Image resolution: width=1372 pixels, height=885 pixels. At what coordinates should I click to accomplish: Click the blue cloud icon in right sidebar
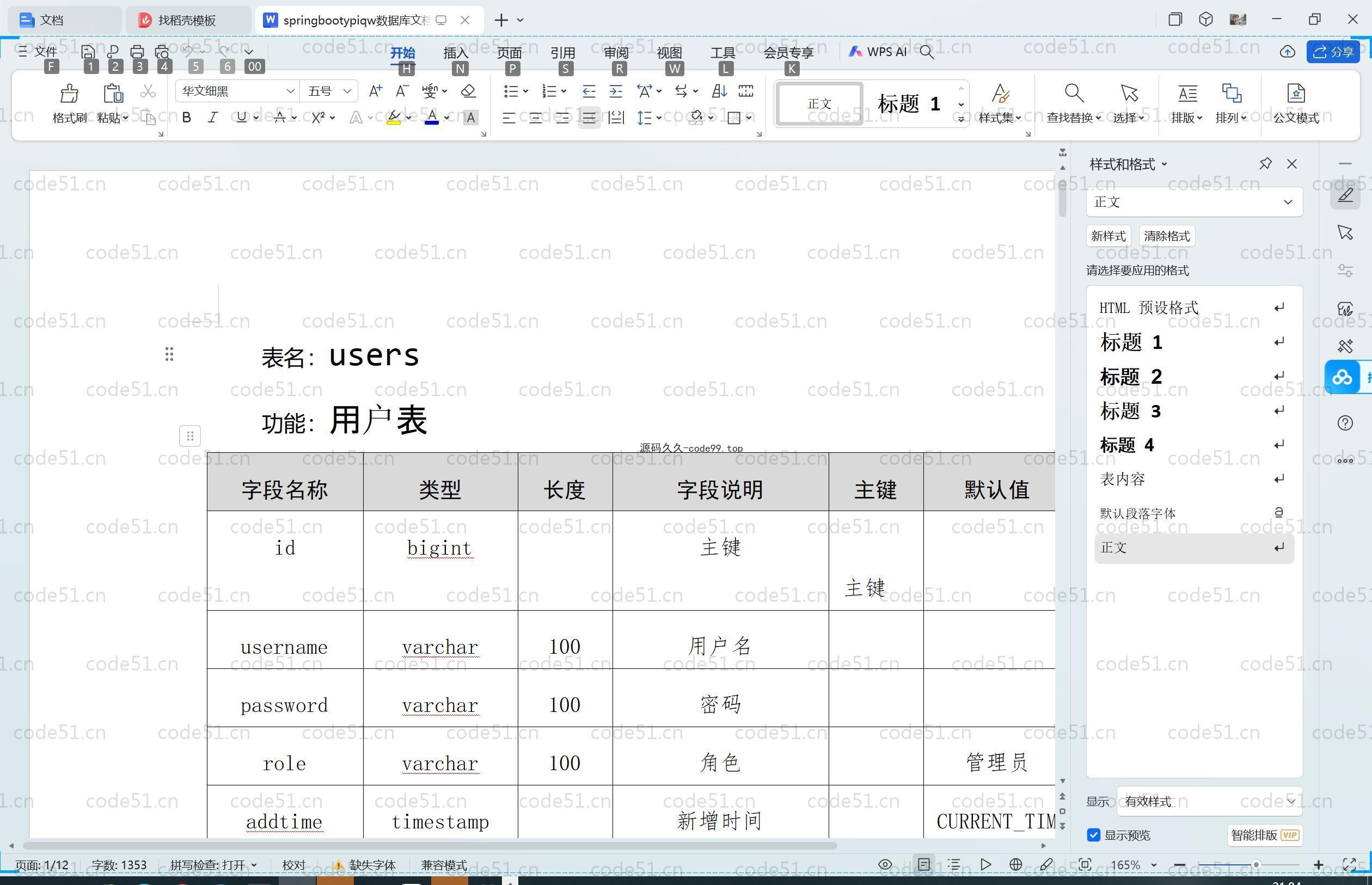pyautogui.click(x=1342, y=378)
